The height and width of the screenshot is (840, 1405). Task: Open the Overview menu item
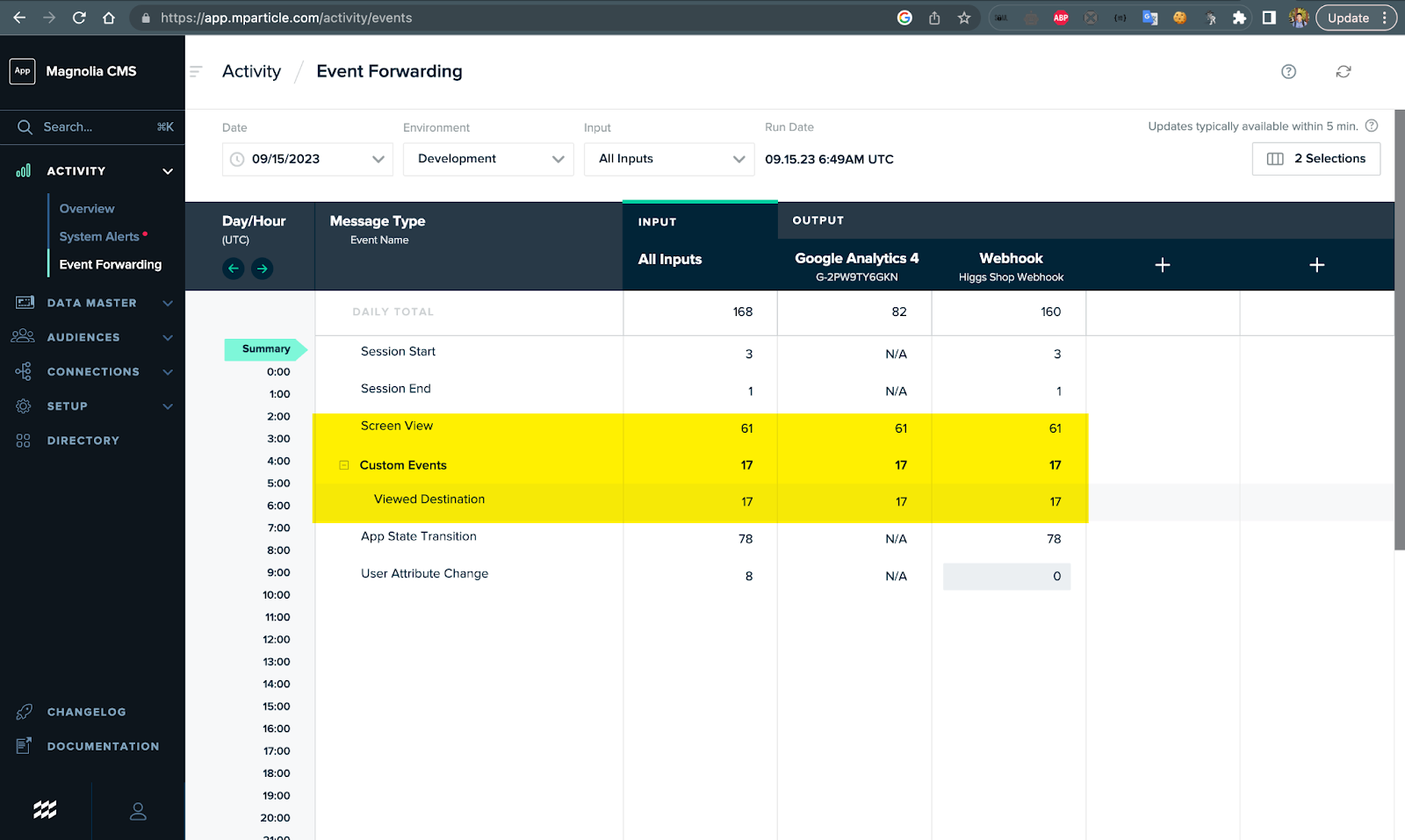pos(87,209)
